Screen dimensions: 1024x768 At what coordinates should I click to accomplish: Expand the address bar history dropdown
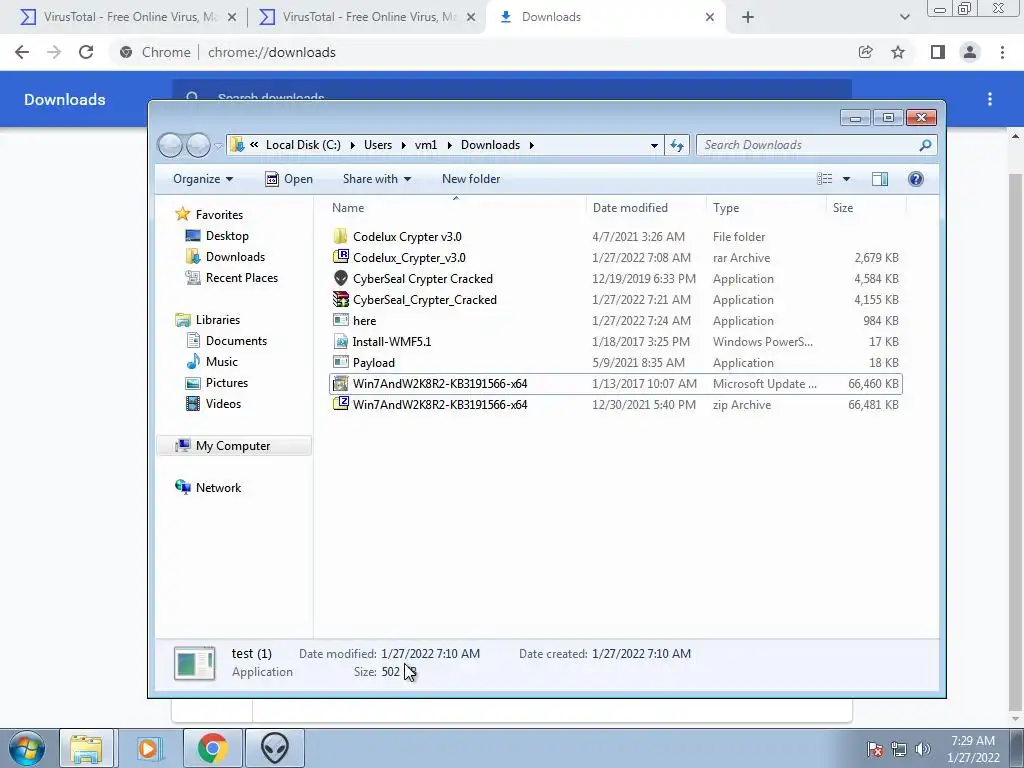654,145
